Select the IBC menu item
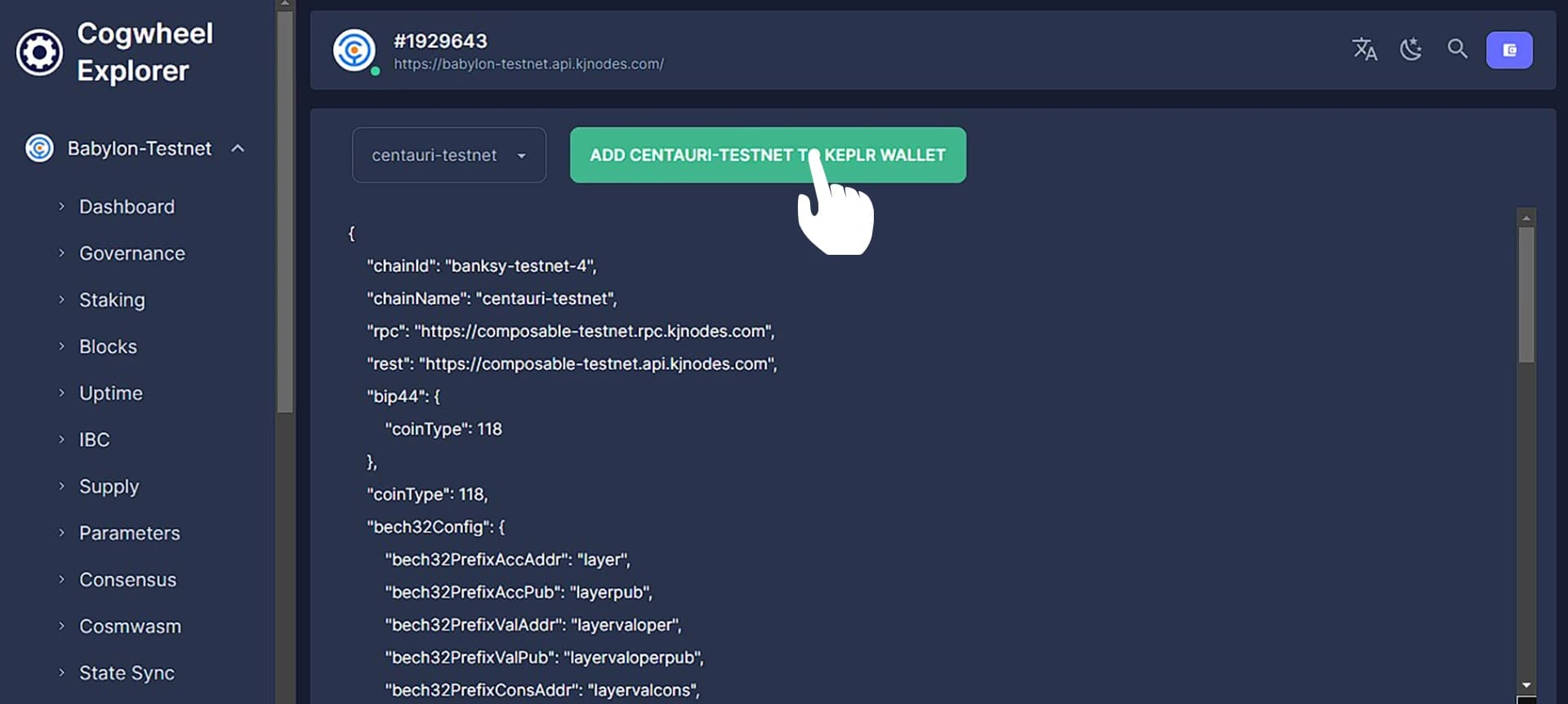This screenshot has height=704, width=1568. pos(94,439)
